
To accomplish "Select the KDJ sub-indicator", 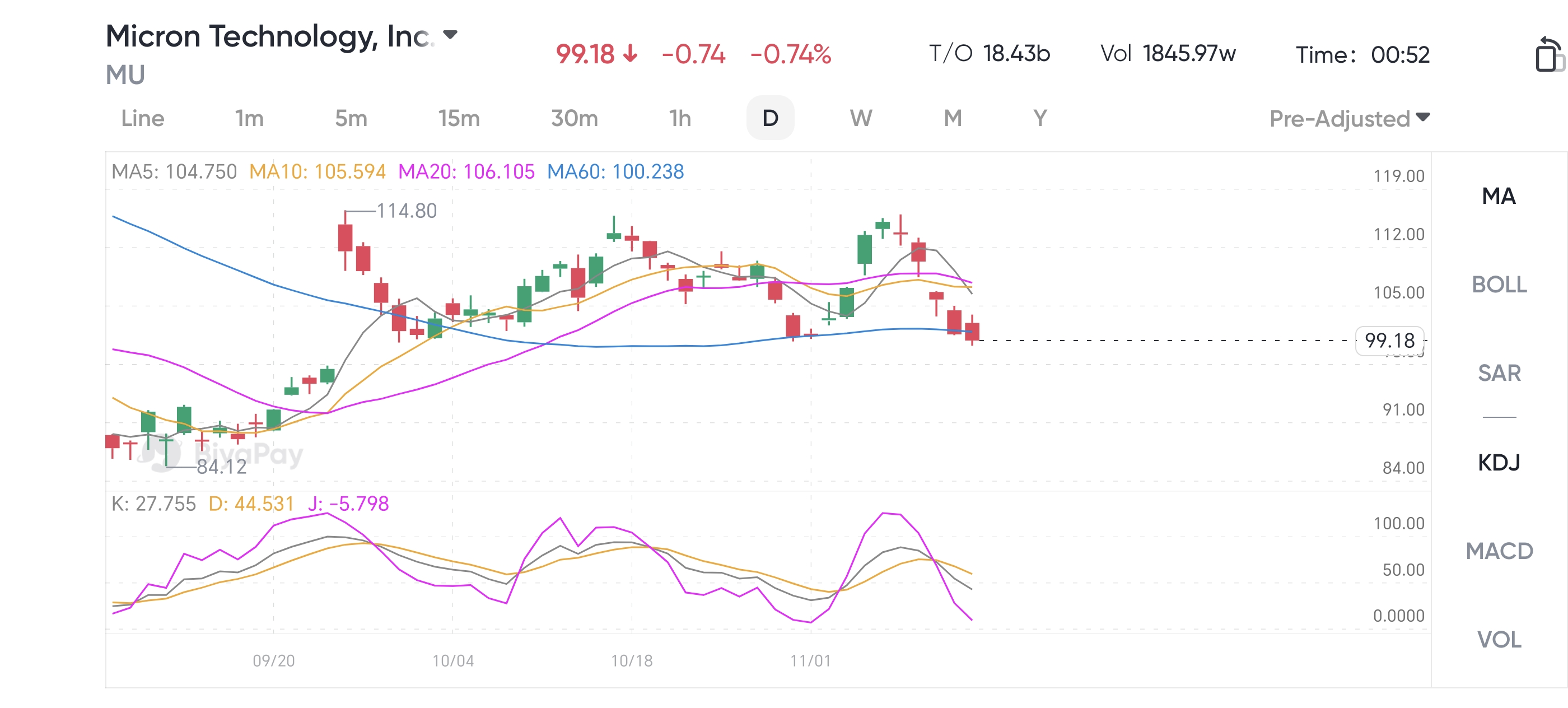I will pos(1499,463).
